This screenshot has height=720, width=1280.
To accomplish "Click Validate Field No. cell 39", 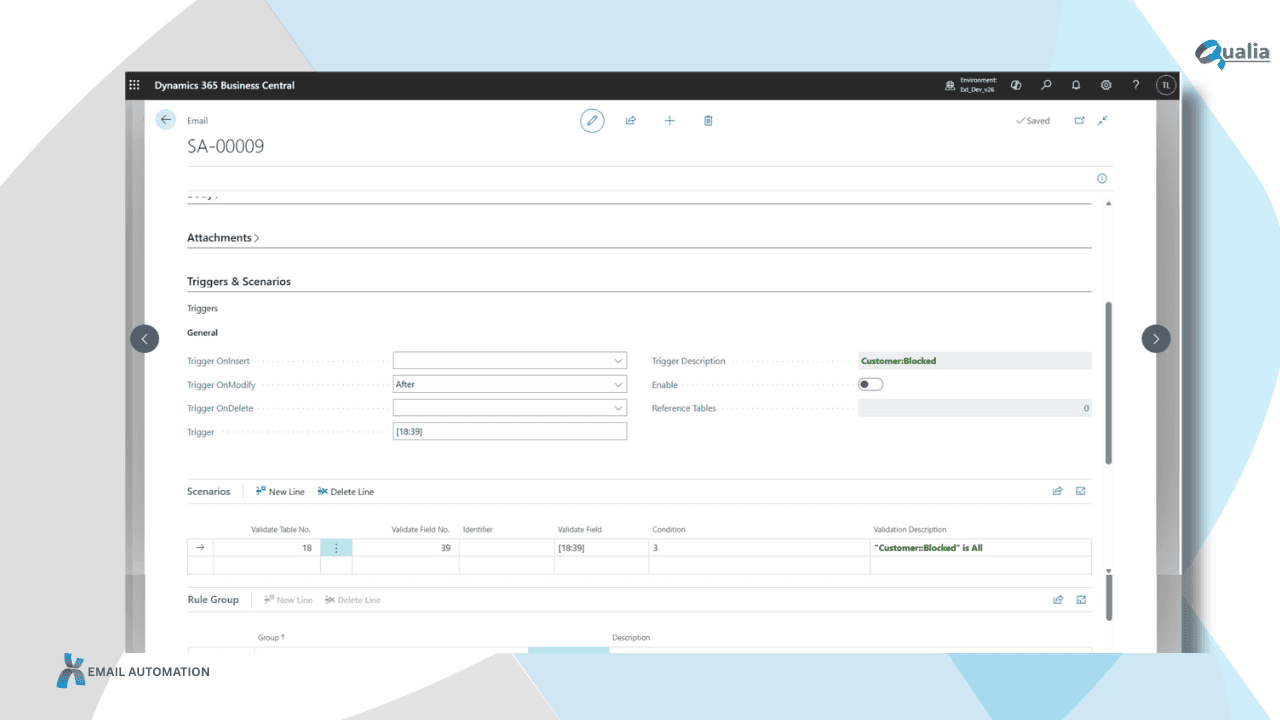I will (406, 548).
